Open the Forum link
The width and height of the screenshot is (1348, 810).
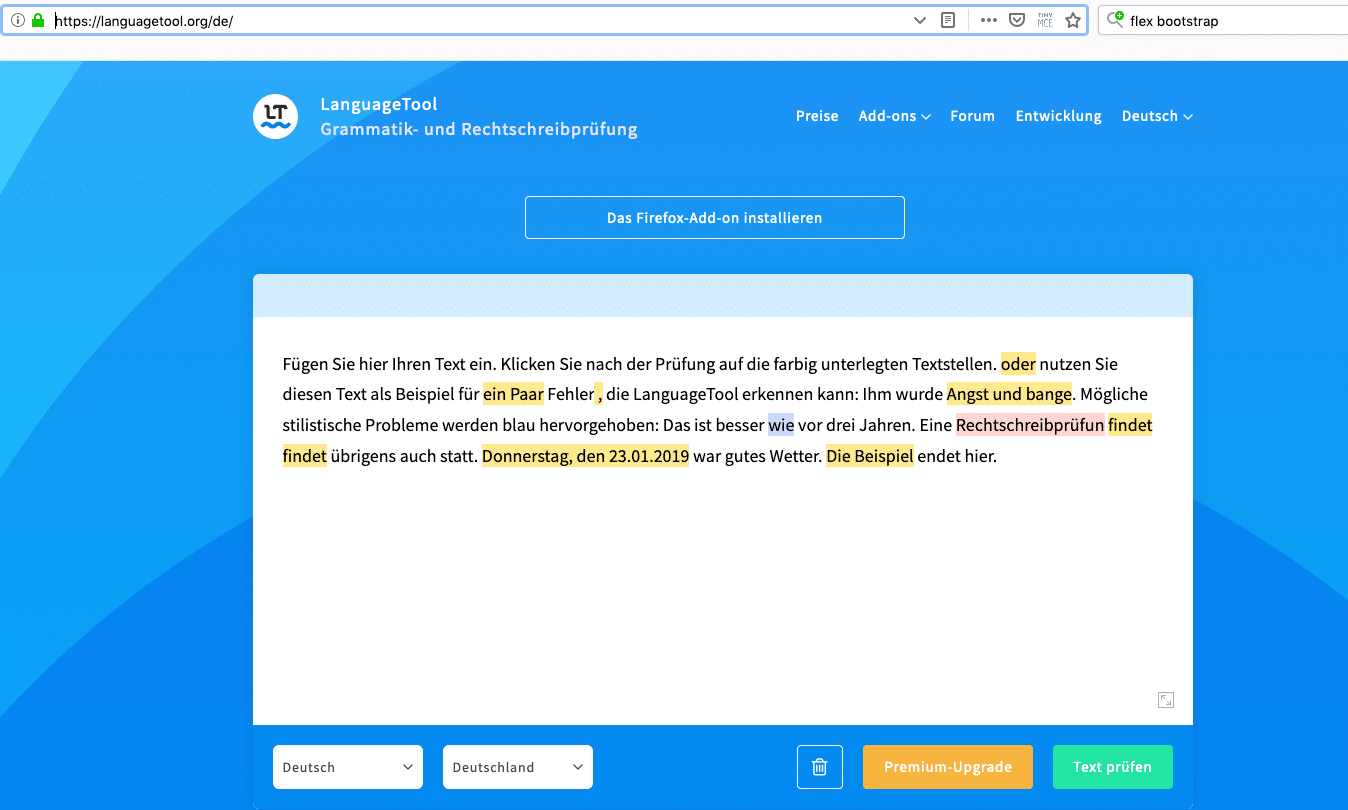click(x=972, y=116)
